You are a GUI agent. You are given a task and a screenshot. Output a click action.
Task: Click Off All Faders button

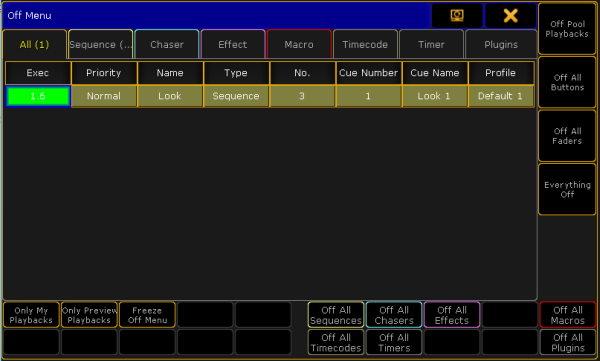567,136
